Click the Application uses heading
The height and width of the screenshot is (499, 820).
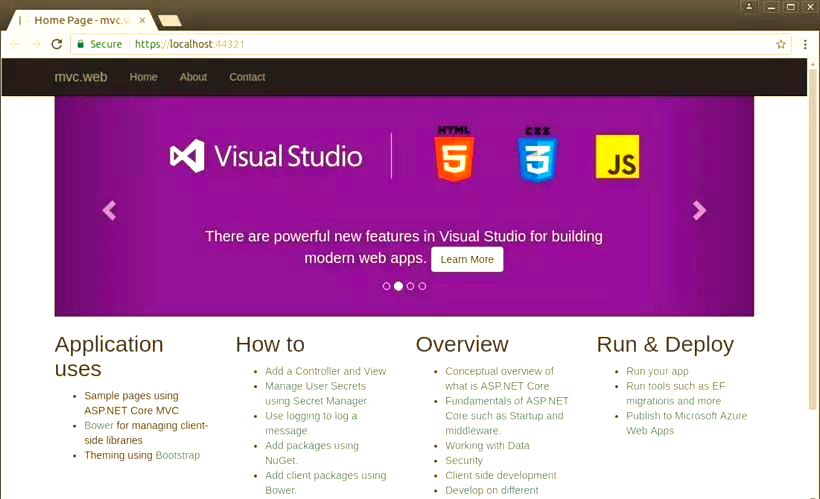[x=109, y=356]
